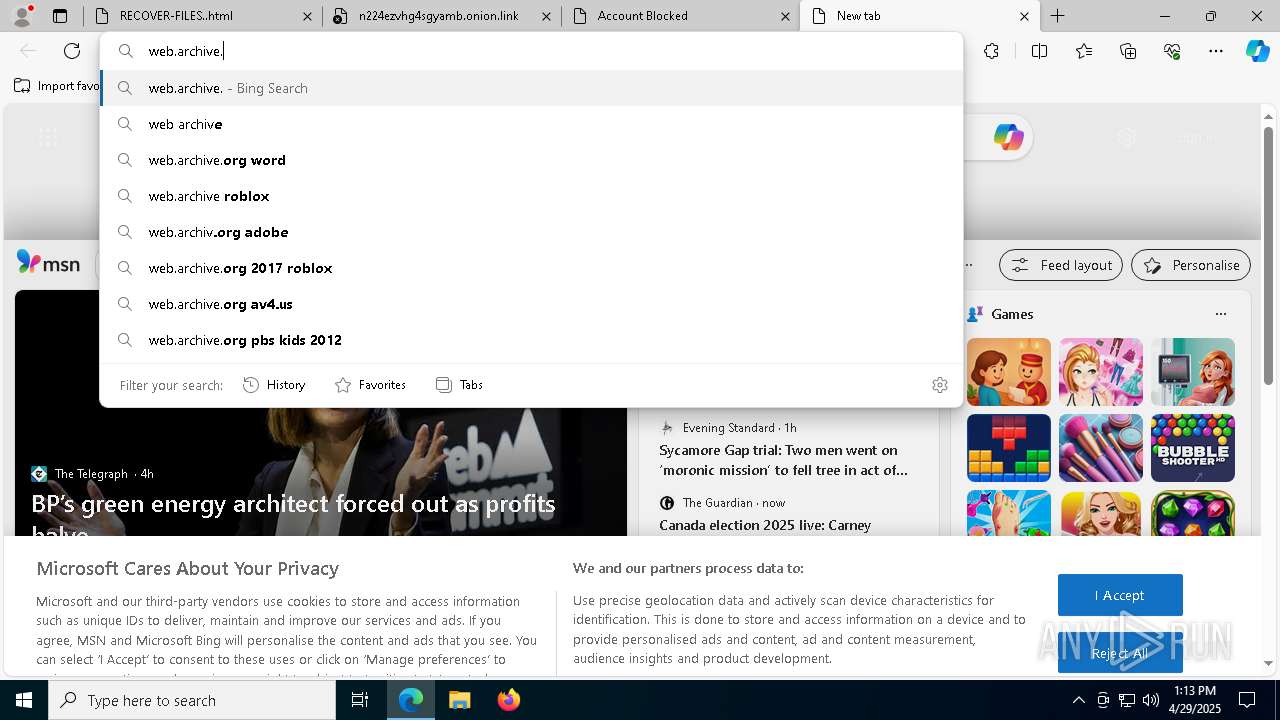Open the notification center icon
The image size is (1280, 720).
[x=1247, y=700]
